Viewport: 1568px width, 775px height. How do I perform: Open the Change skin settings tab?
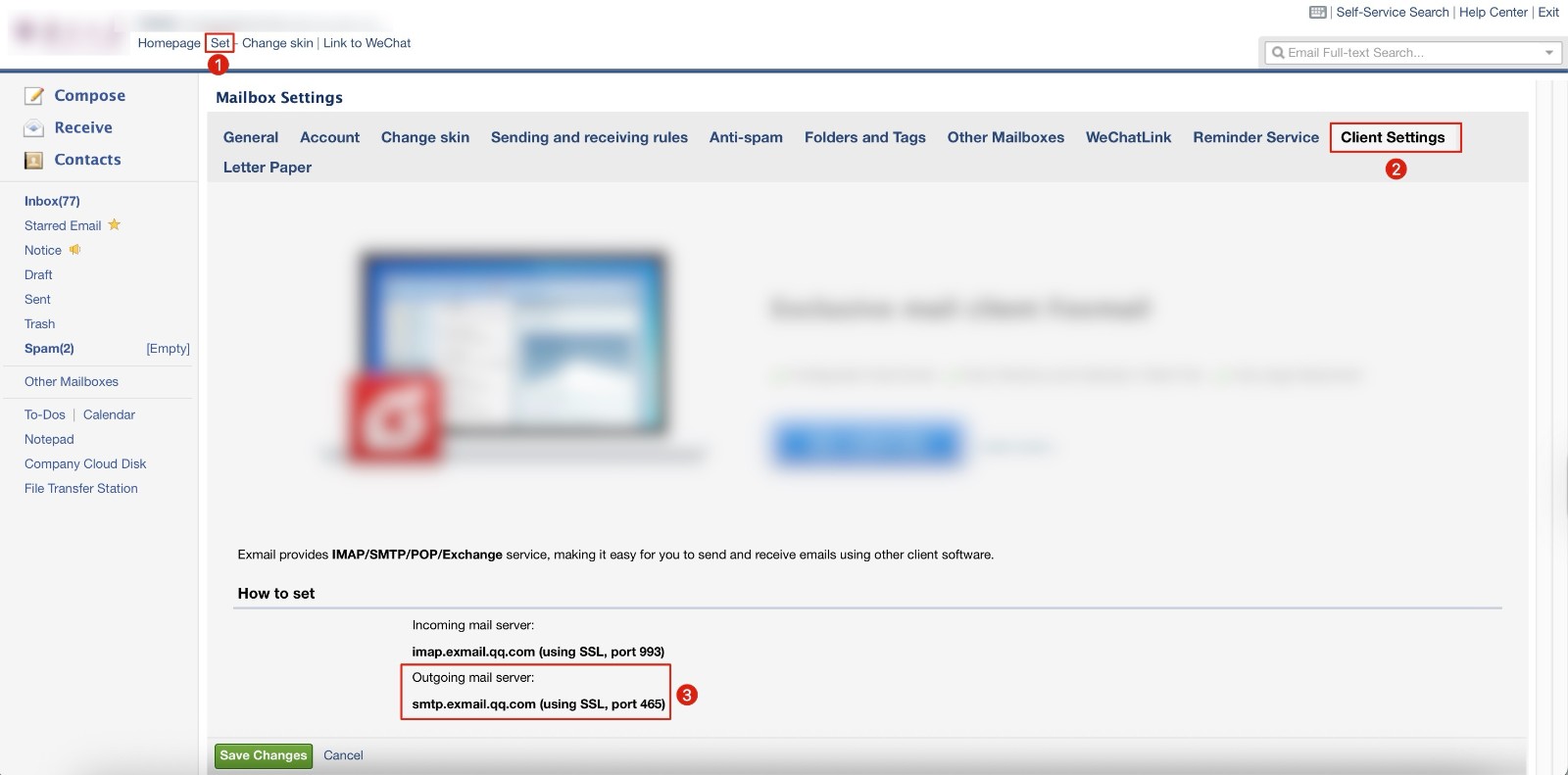click(425, 137)
